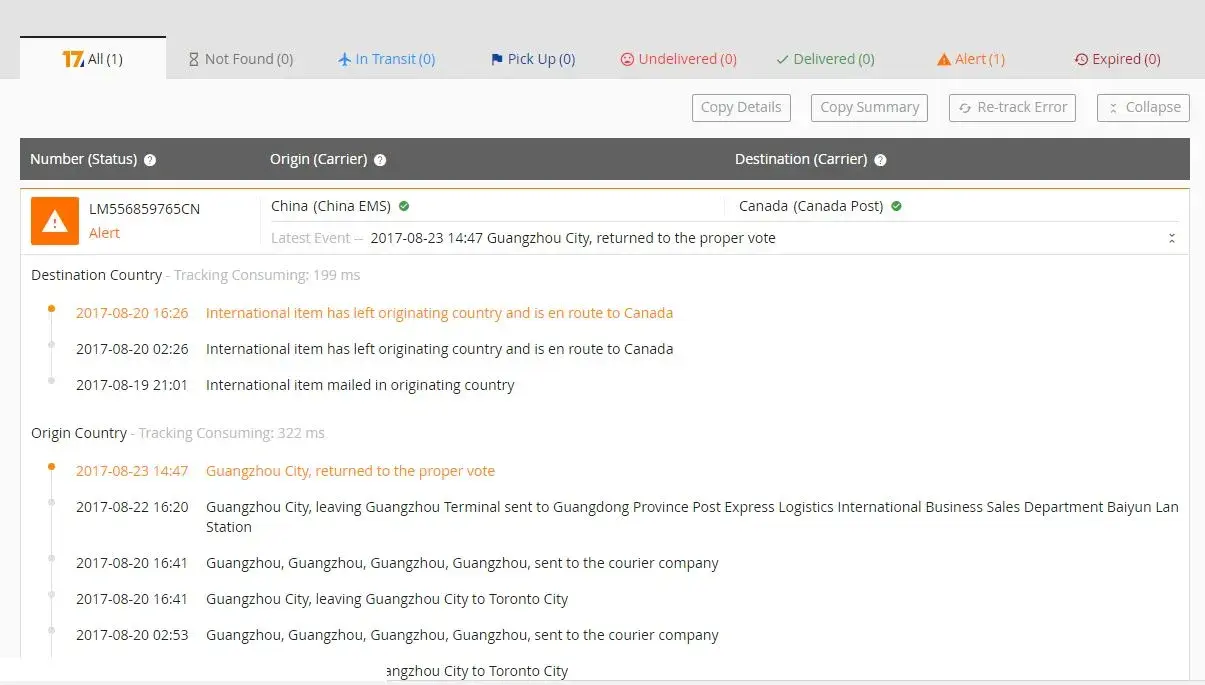Collapse the latest event details chevron
The height and width of the screenshot is (685, 1205).
tap(1171, 238)
